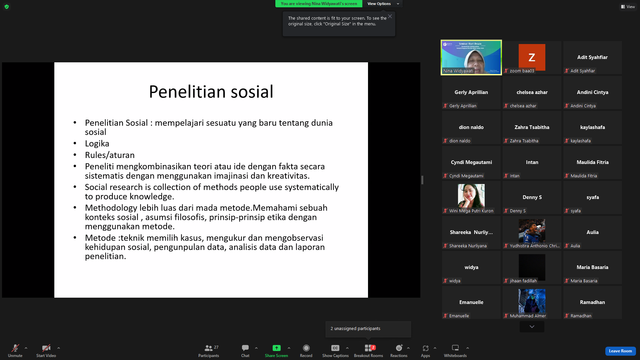The width and height of the screenshot is (640, 360).
Task: Start recording with Record button
Action: 306,350
